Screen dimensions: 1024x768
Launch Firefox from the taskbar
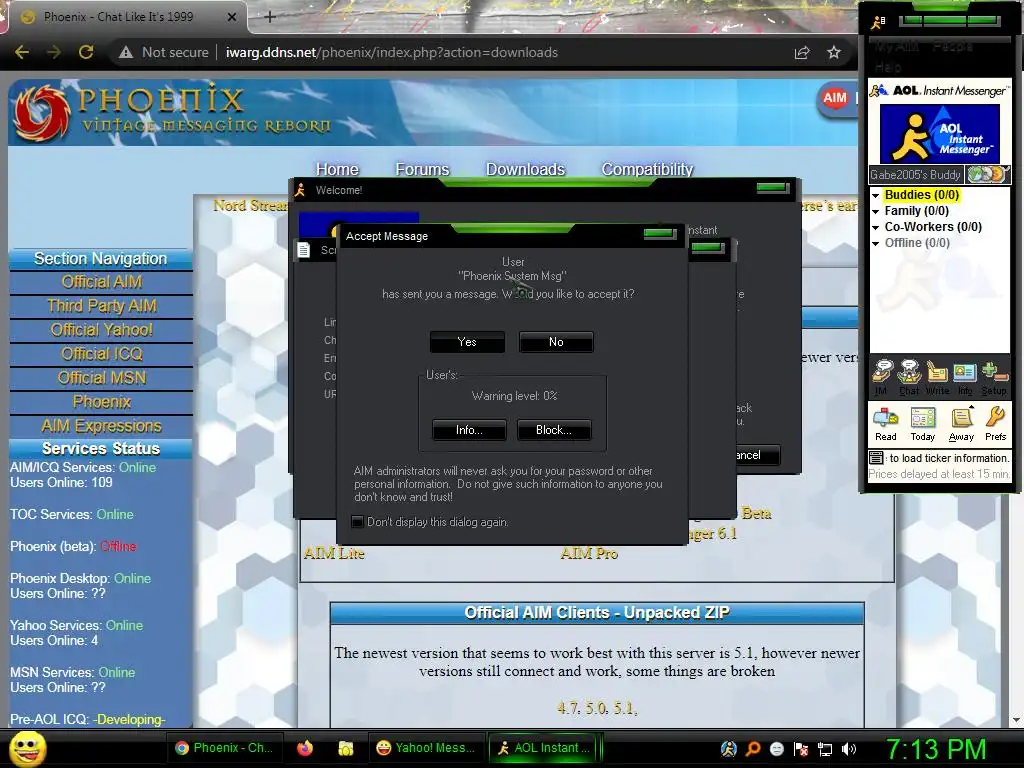pos(305,748)
